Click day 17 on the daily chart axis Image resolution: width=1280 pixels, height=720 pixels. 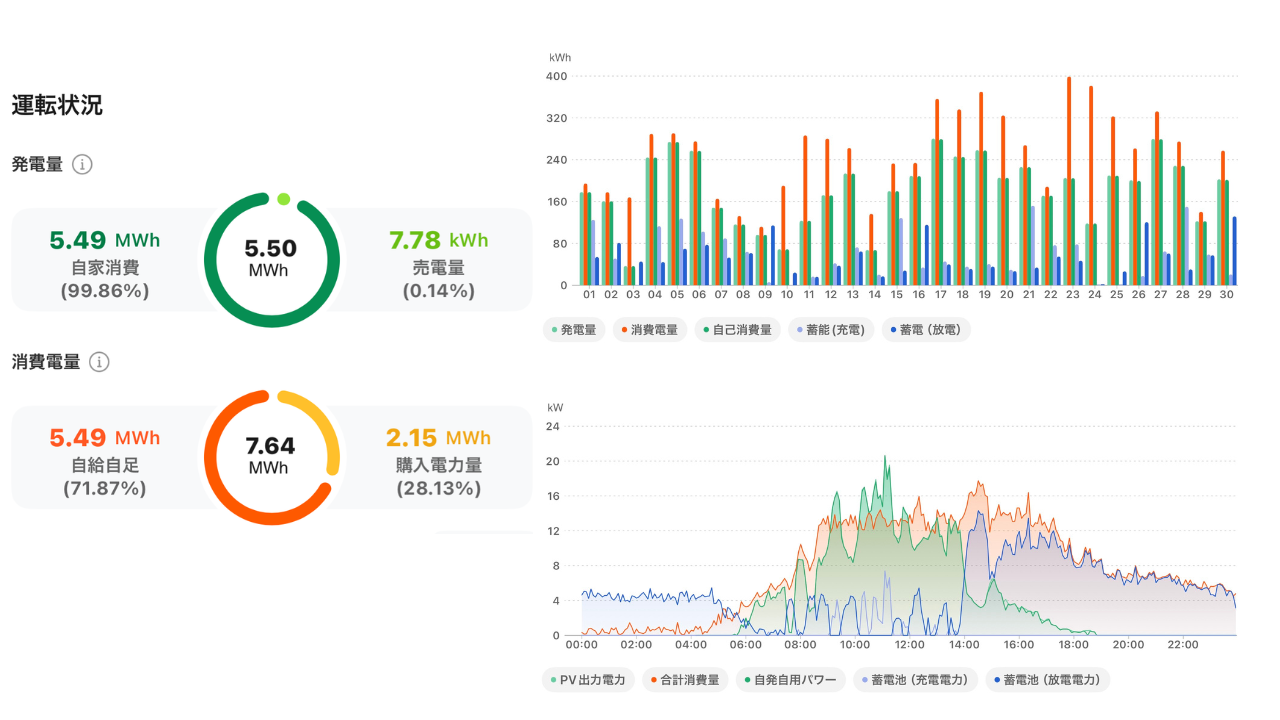[x=940, y=296]
